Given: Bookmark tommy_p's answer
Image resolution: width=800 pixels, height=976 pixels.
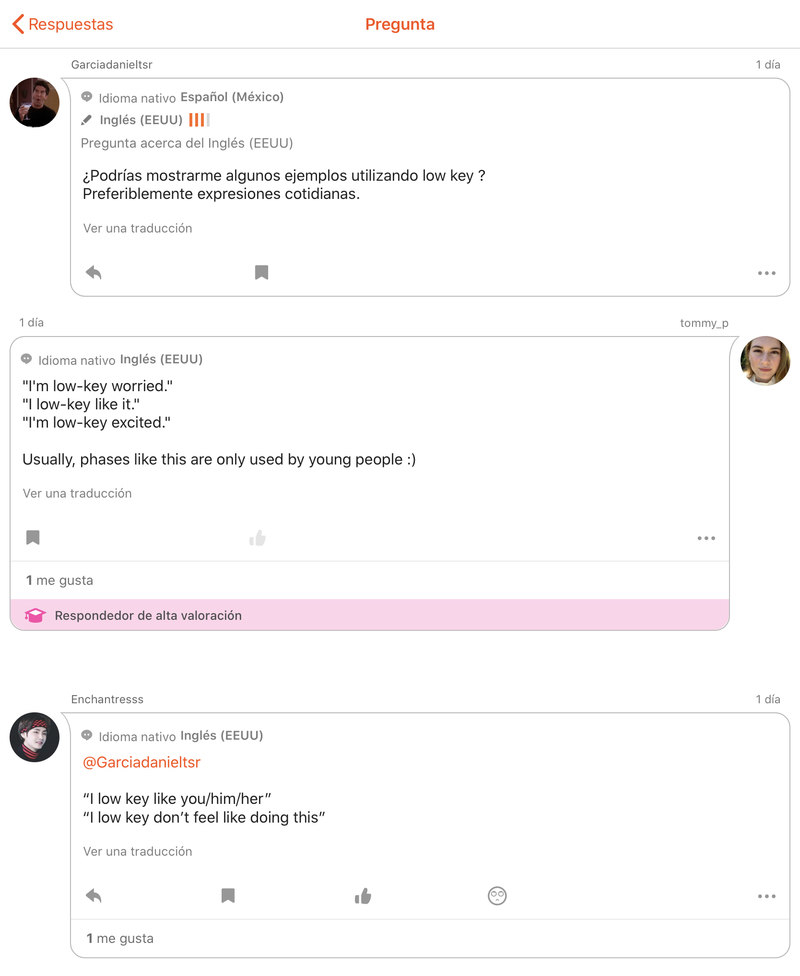Looking at the screenshot, I should click(33, 538).
